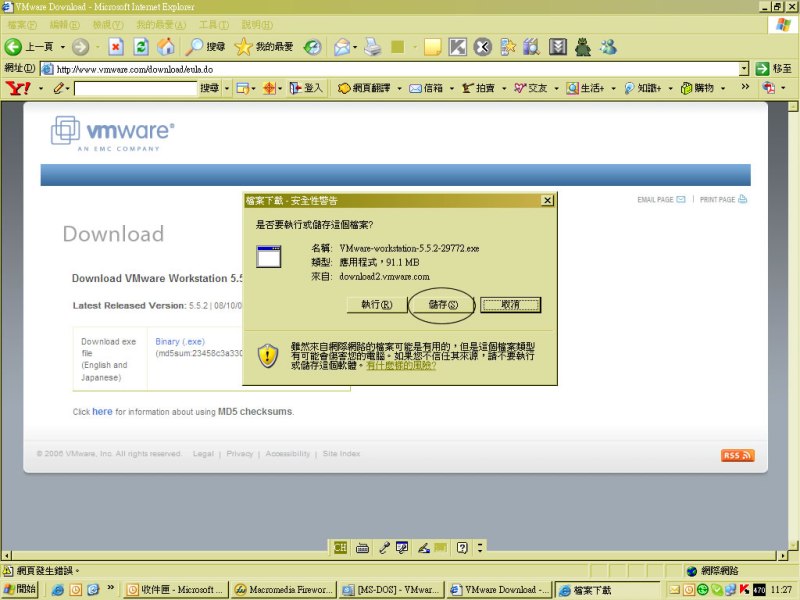Click the Forward arrow button

pos(80,47)
